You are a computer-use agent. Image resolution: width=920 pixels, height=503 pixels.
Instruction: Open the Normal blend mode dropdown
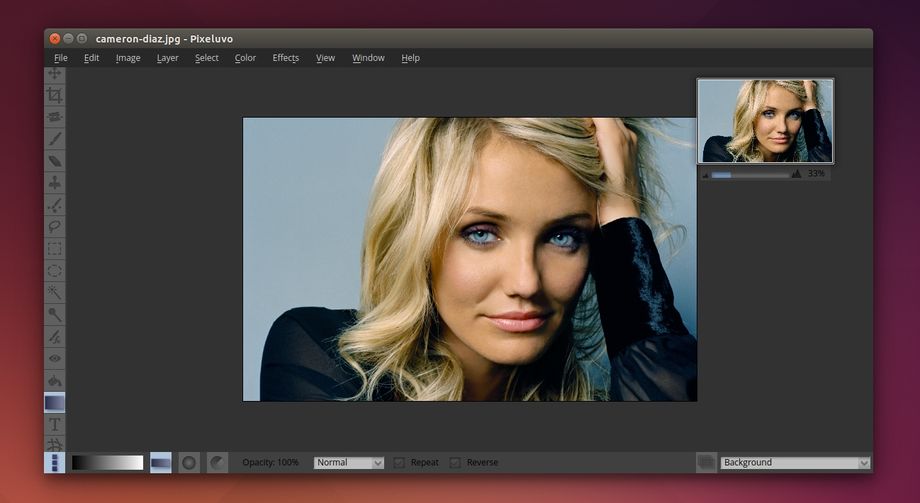[349, 462]
